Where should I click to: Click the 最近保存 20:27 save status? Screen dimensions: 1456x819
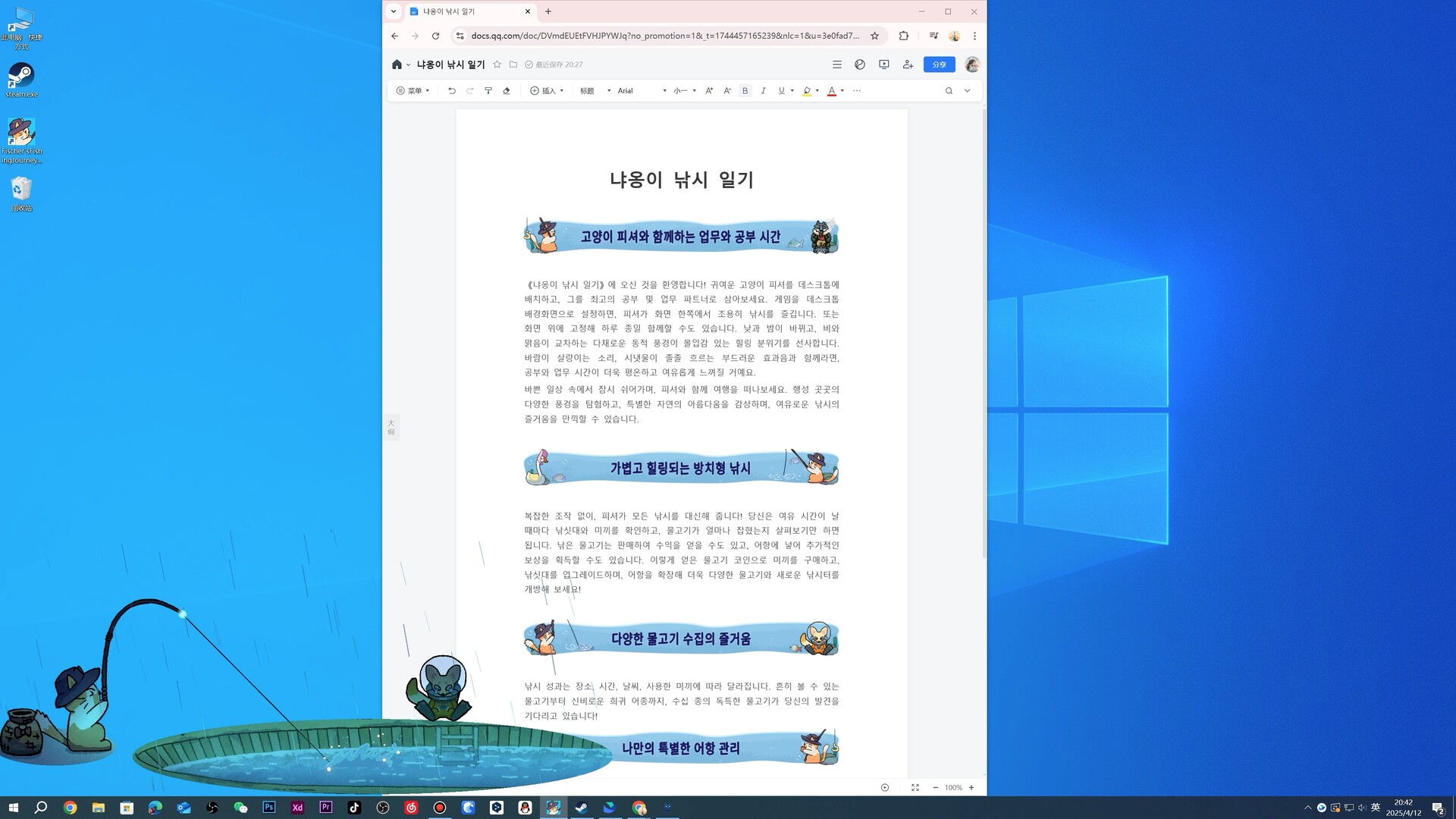click(554, 64)
